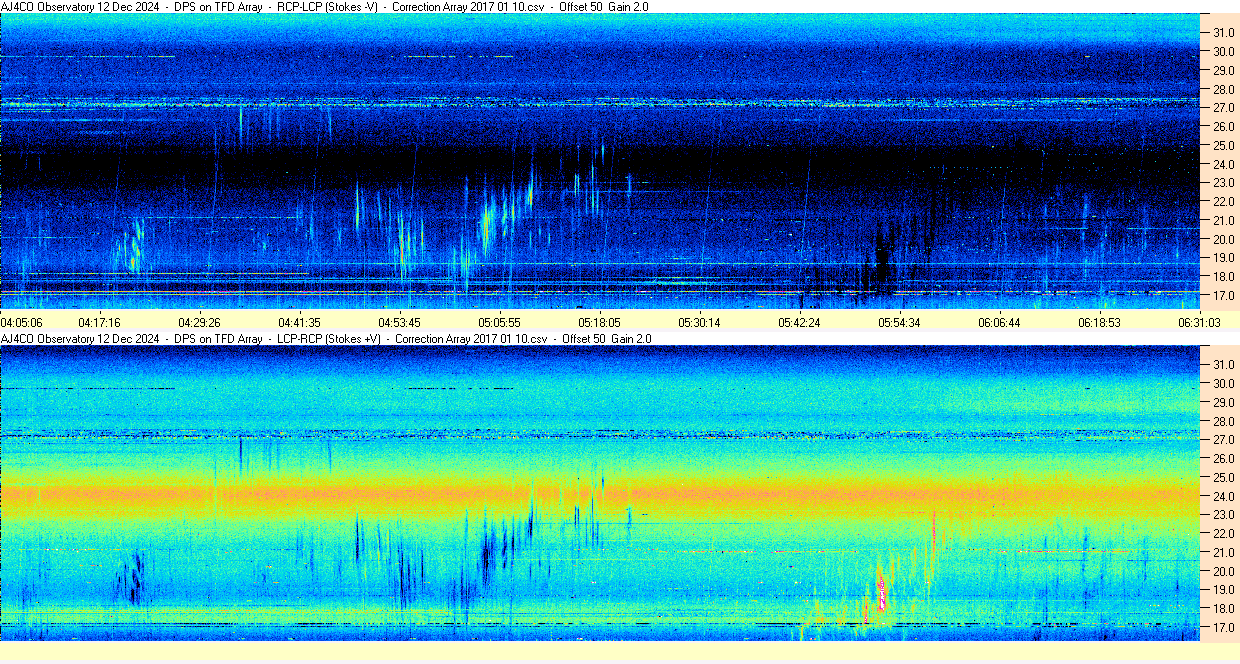Click 28.0 frequency label in Stokes +V plot
Viewport: 1240px width, 664px height.
click(x=1224, y=420)
